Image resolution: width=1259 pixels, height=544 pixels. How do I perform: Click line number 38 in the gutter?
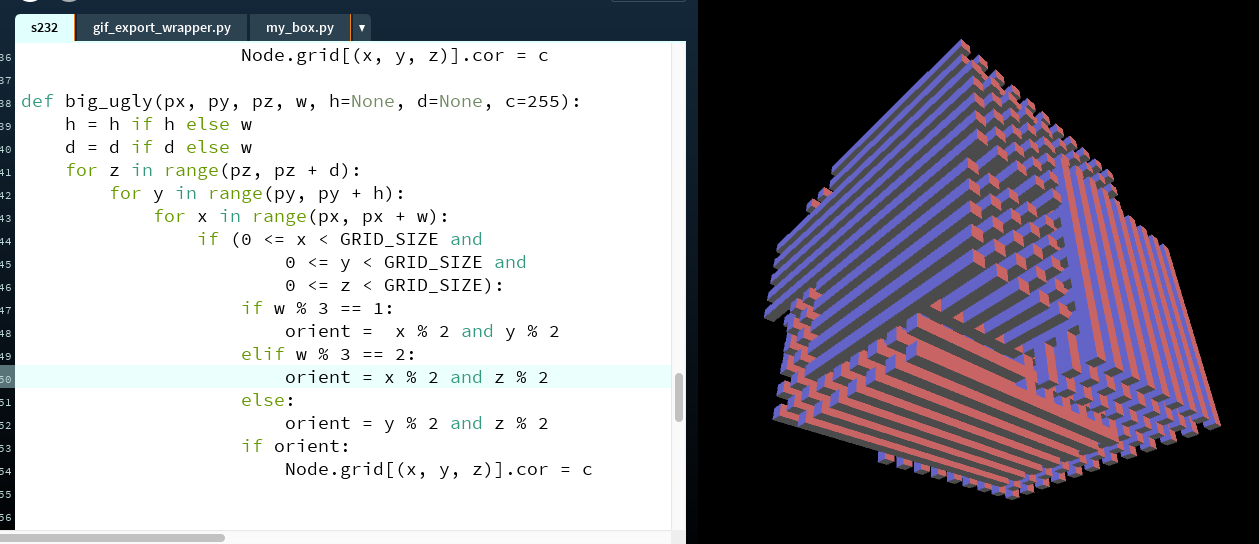coord(6,102)
